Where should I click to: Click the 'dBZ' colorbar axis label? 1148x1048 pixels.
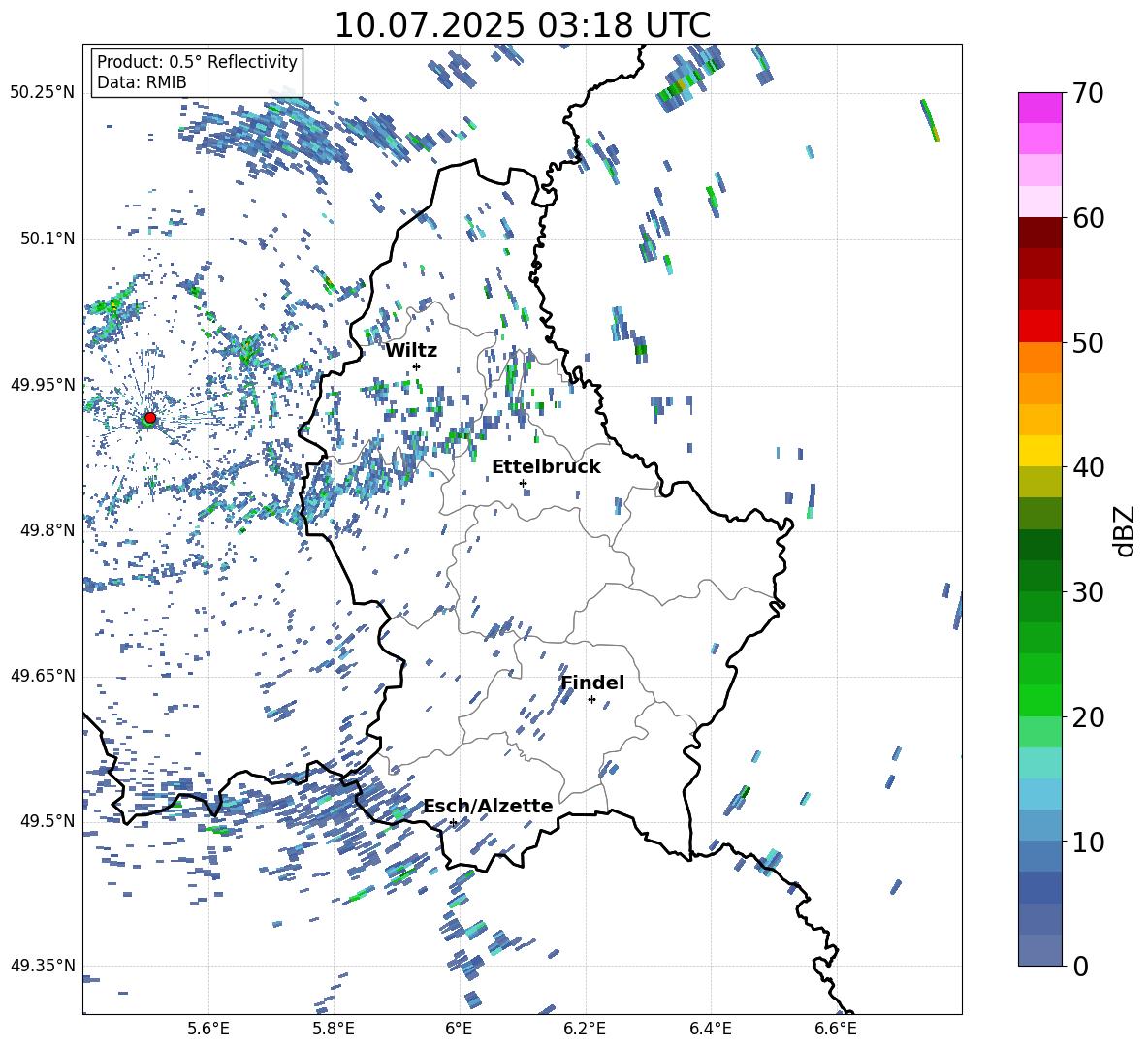pyautogui.click(x=1123, y=530)
